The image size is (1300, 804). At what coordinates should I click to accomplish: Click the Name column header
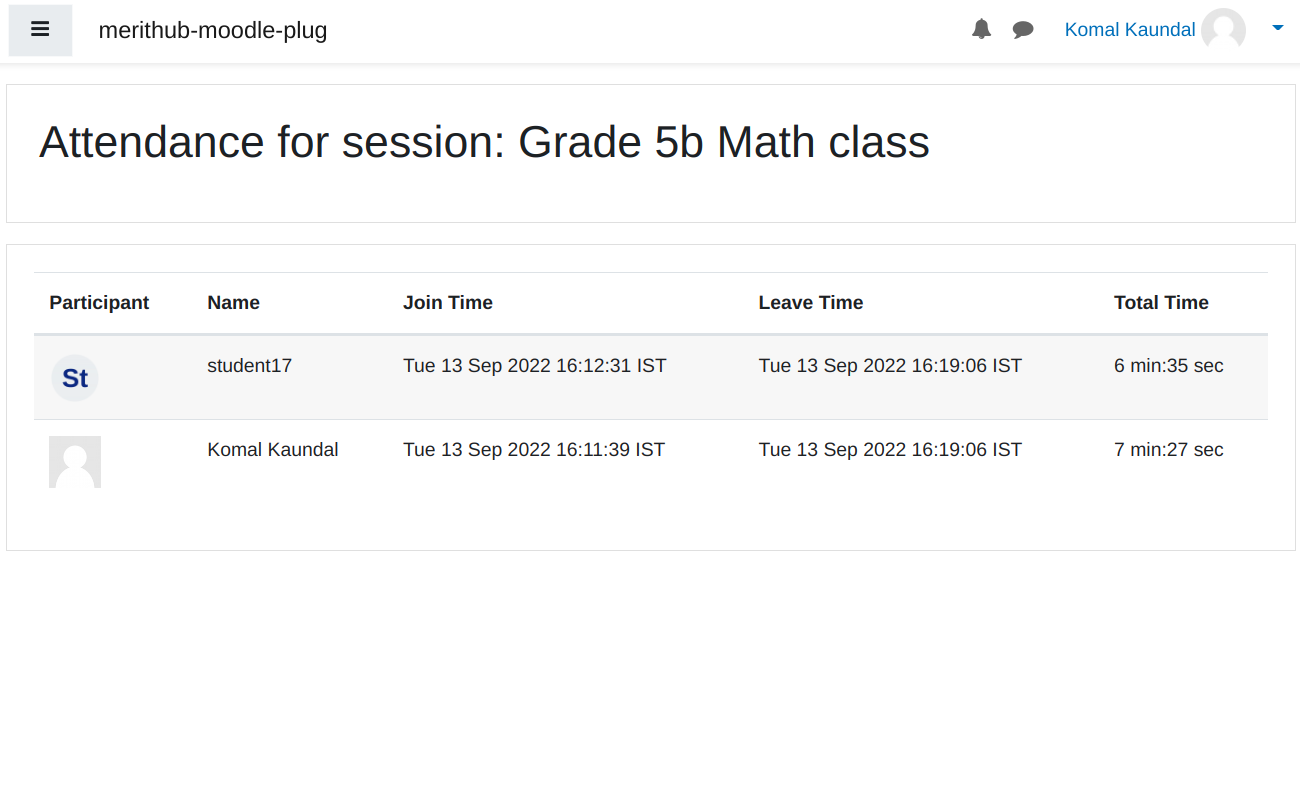click(x=233, y=303)
